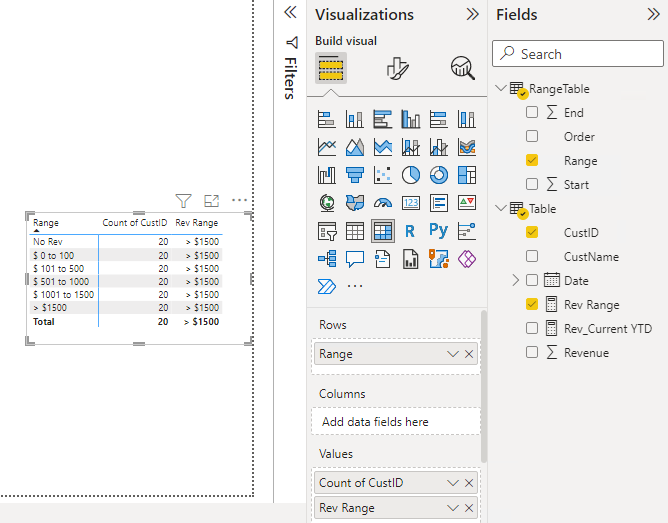
Task: Check the Date field checkbox
Action: point(532,280)
